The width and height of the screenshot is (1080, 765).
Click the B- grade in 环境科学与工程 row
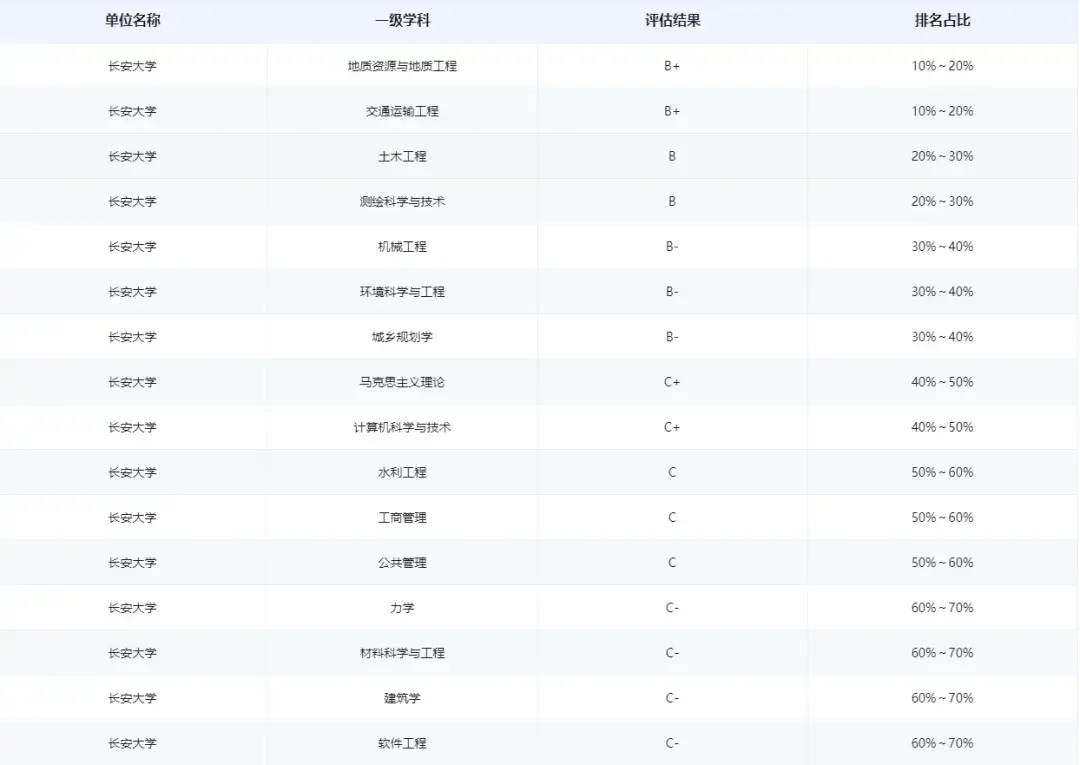(672, 292)
